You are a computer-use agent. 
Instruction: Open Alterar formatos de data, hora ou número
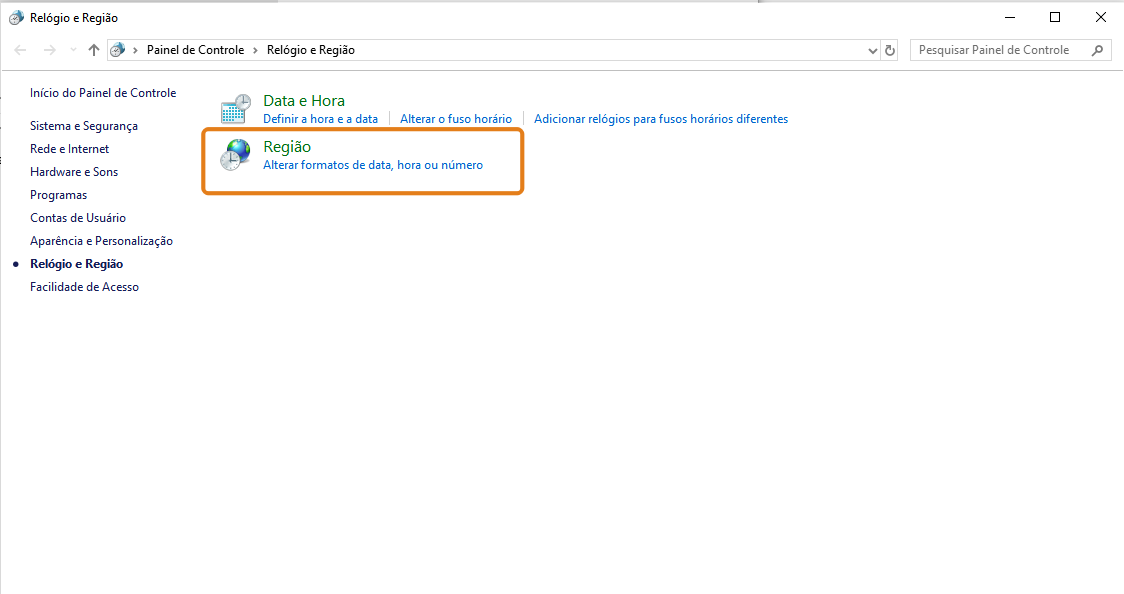point(372,165)
